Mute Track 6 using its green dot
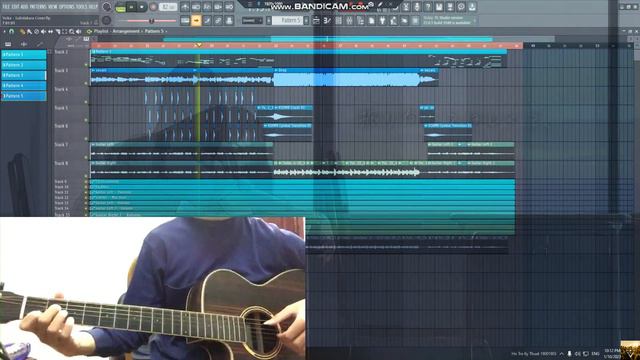The width and height of the screenshot is (640, 360). click(86, 138)
